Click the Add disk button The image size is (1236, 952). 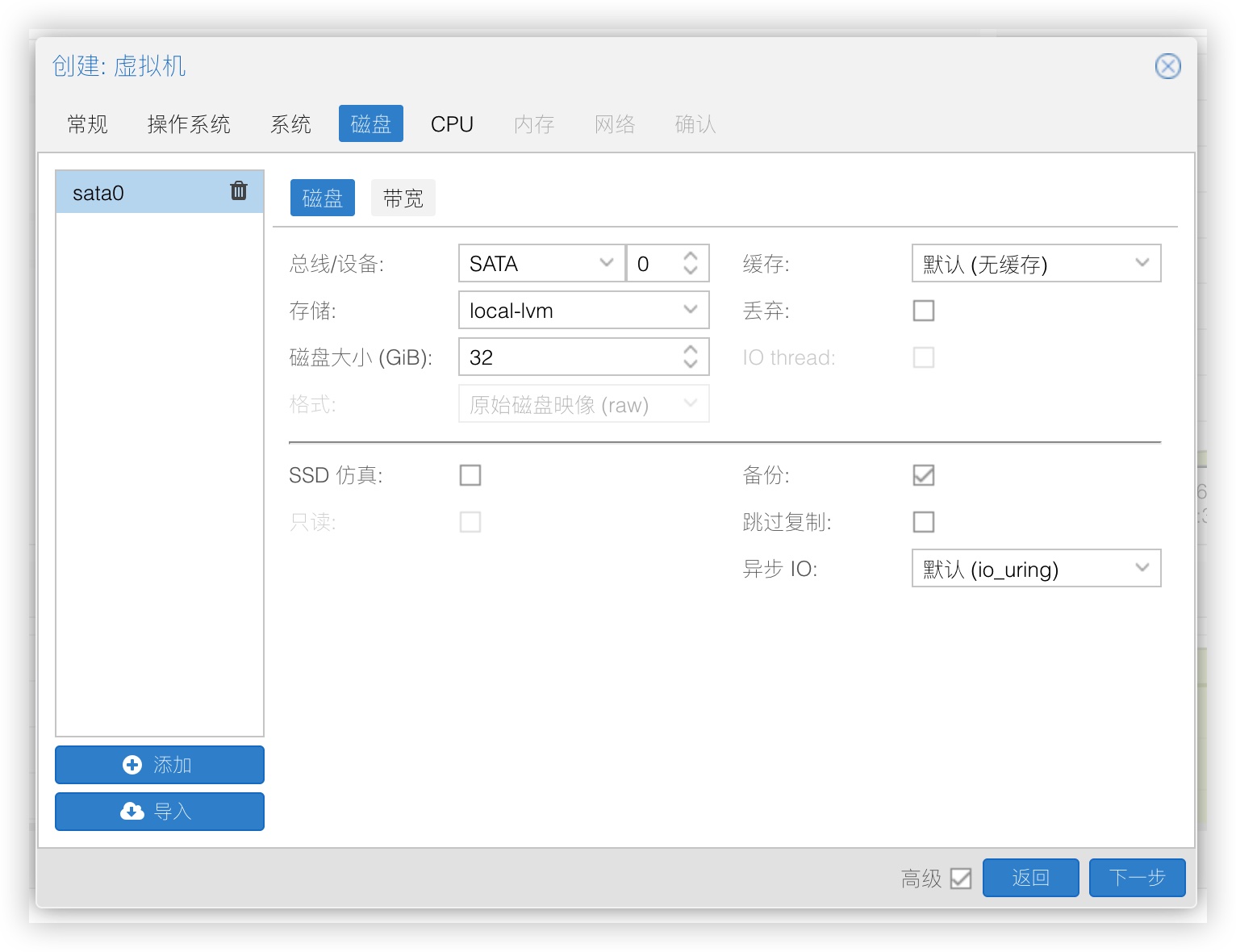pos(160,765)
